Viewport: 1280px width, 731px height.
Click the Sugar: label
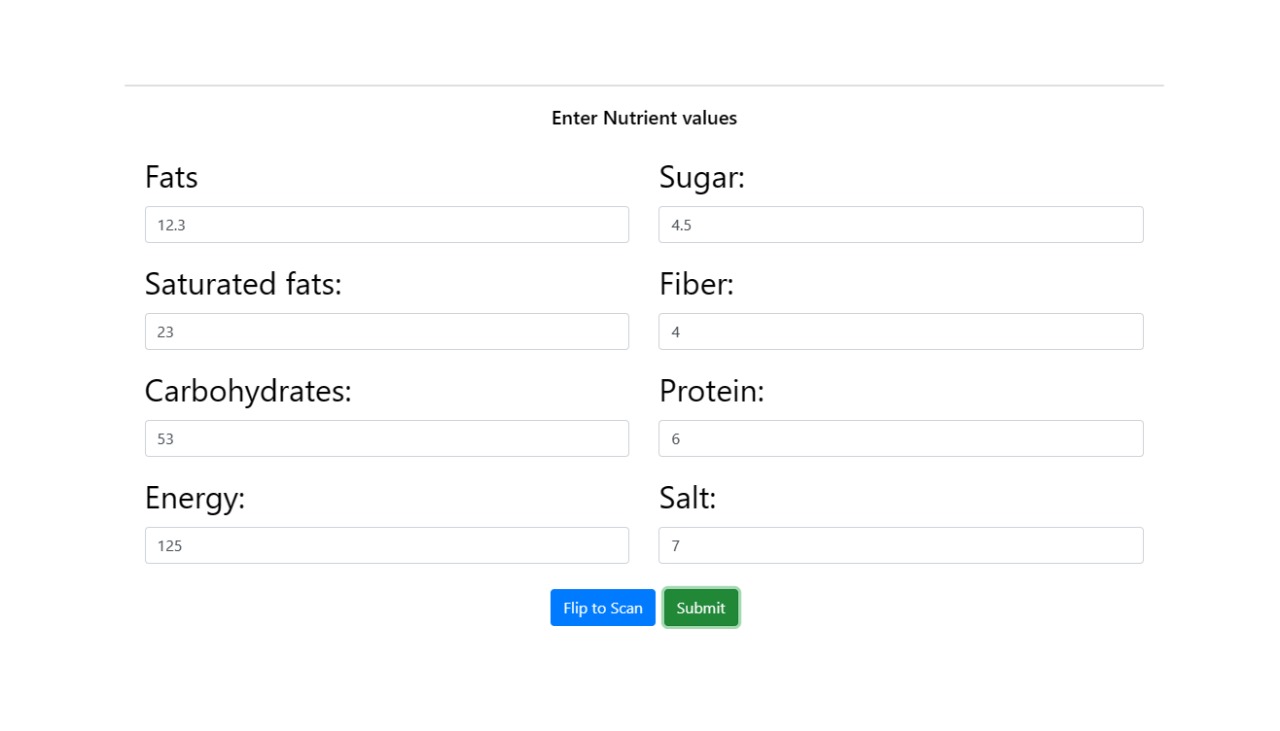[x=702, y=178]
